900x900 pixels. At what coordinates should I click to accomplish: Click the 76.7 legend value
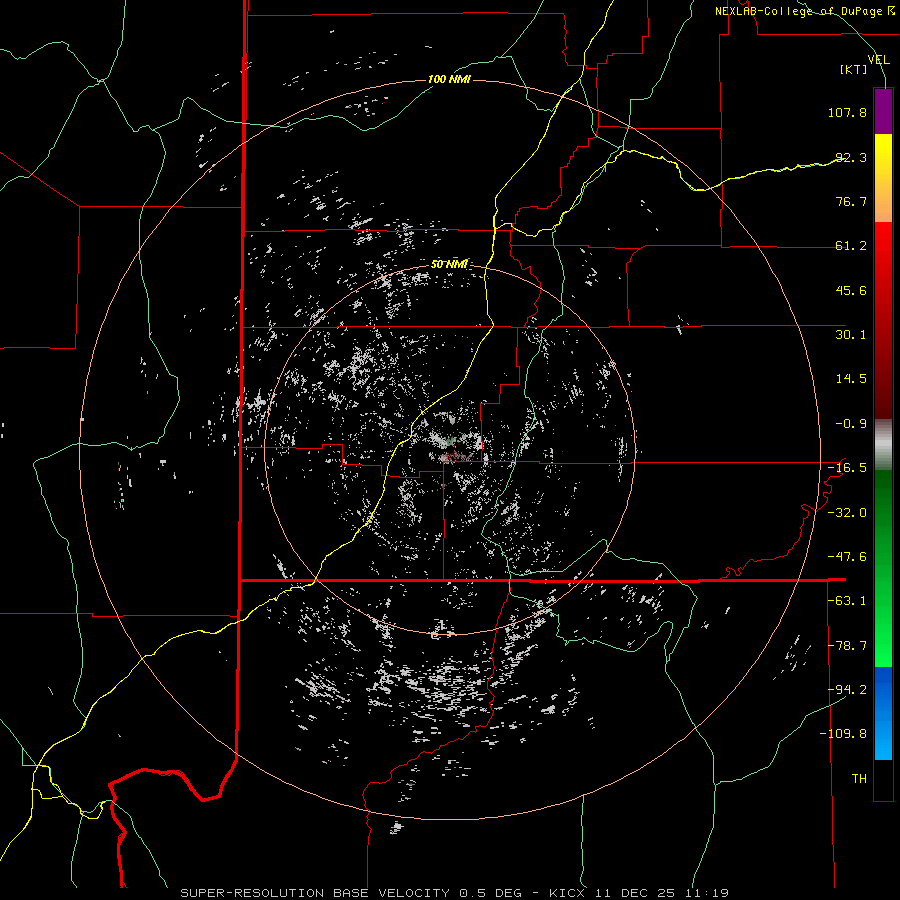click(851, 201)
